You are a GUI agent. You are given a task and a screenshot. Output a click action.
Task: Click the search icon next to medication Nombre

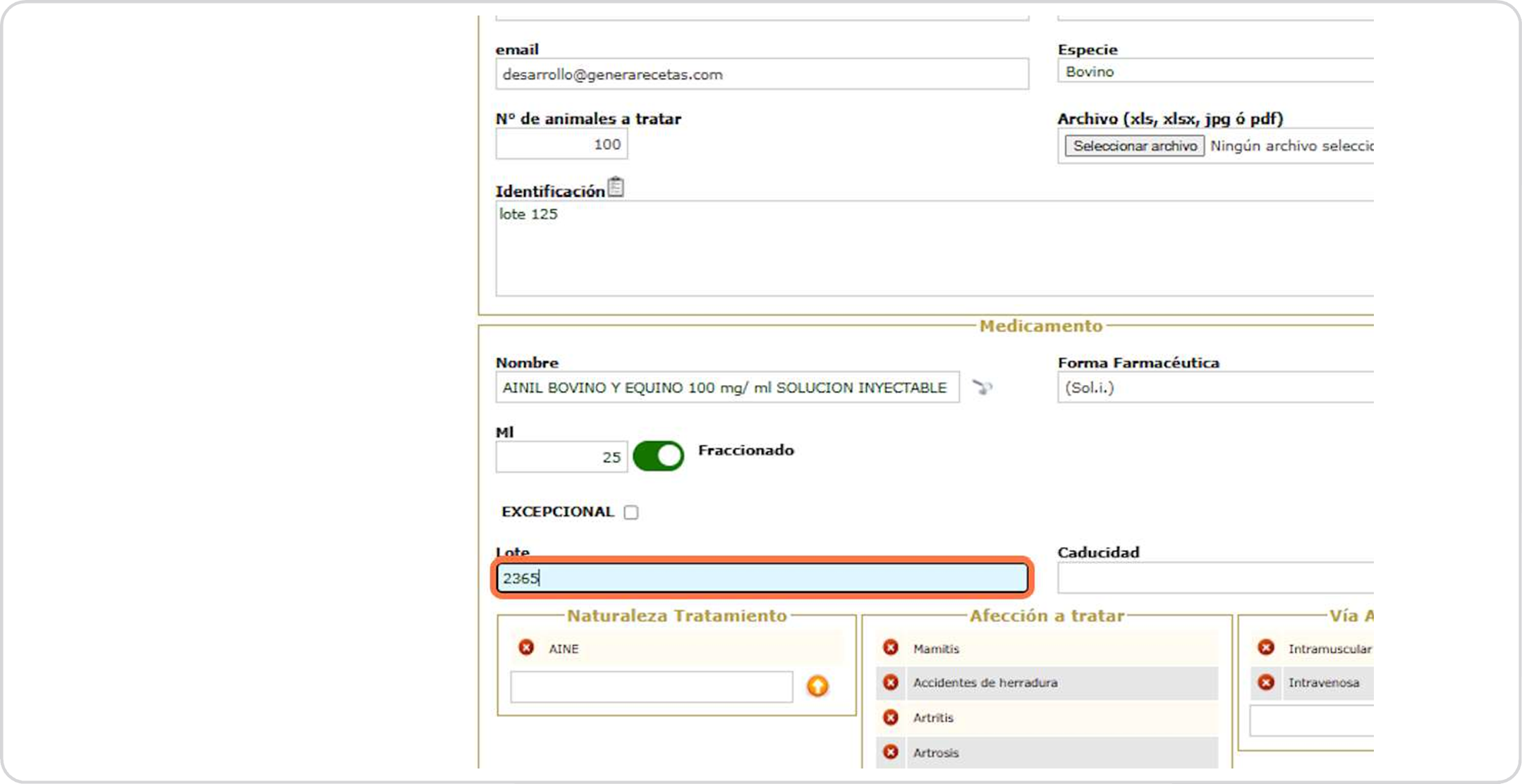(982, 387)
